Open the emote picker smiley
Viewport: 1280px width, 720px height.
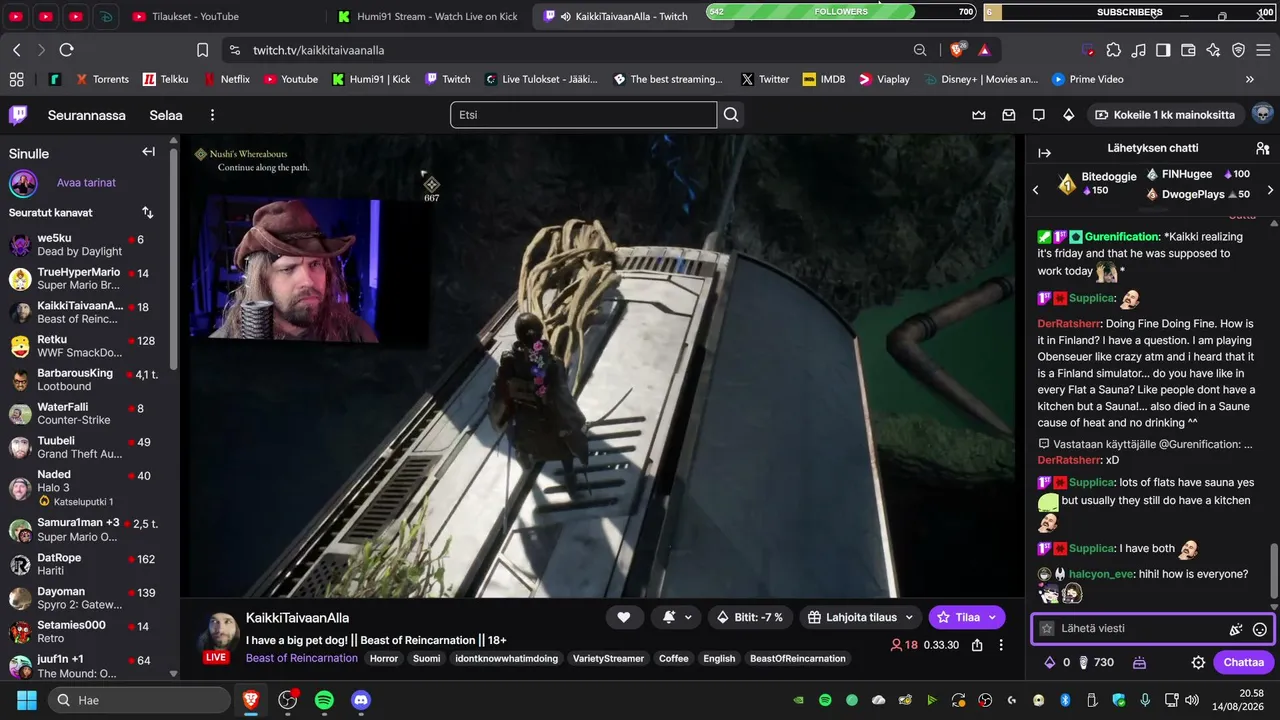(1260, 629)
